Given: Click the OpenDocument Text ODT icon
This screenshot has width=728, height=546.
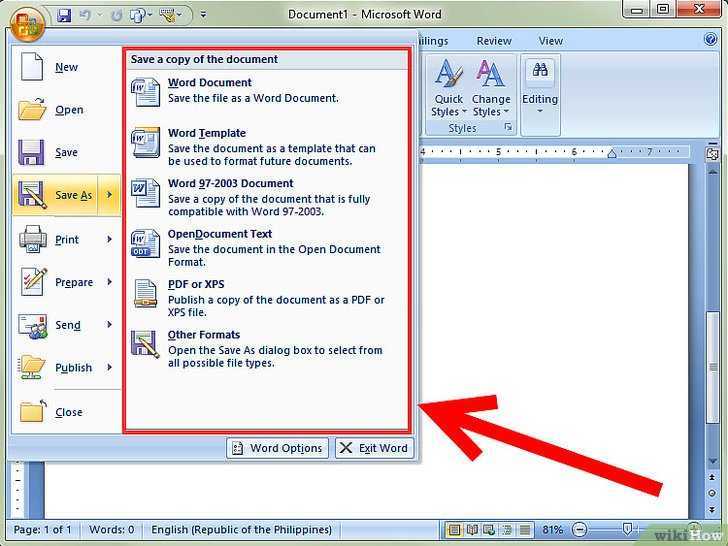Looking at the screenshot, I should (x=145, y=243).
